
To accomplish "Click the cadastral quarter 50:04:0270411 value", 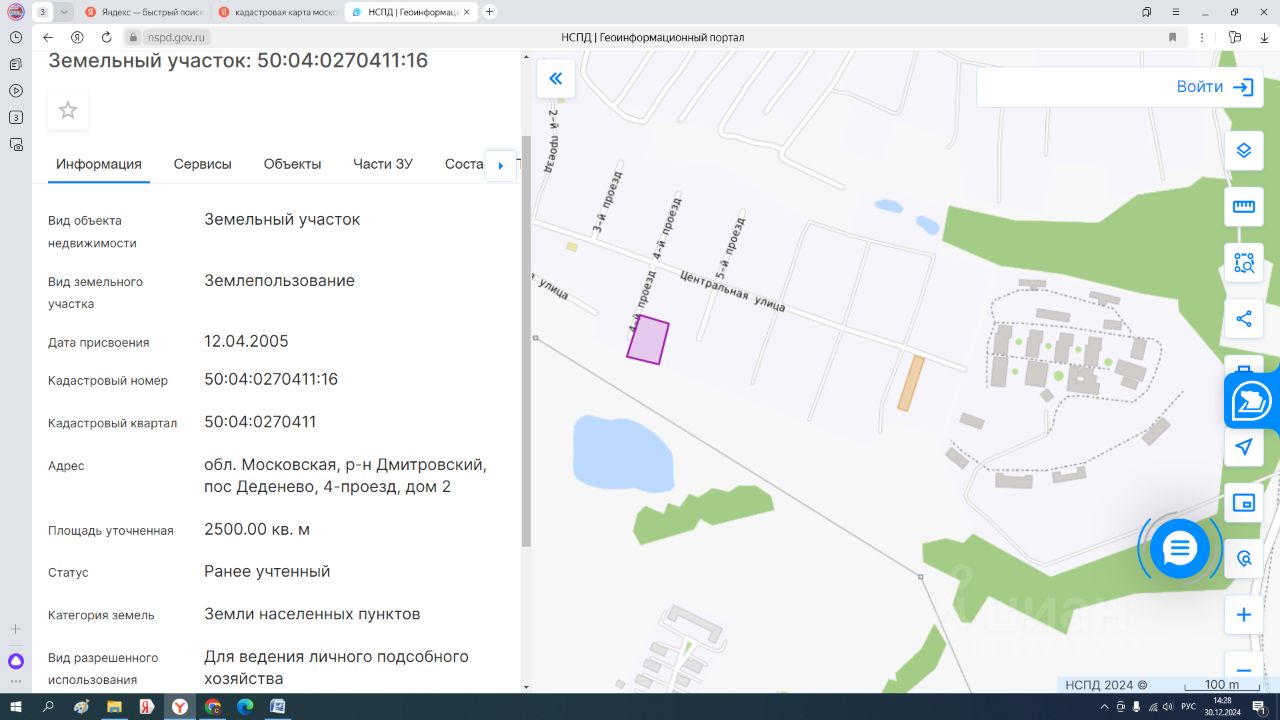I will click(260, 421).
